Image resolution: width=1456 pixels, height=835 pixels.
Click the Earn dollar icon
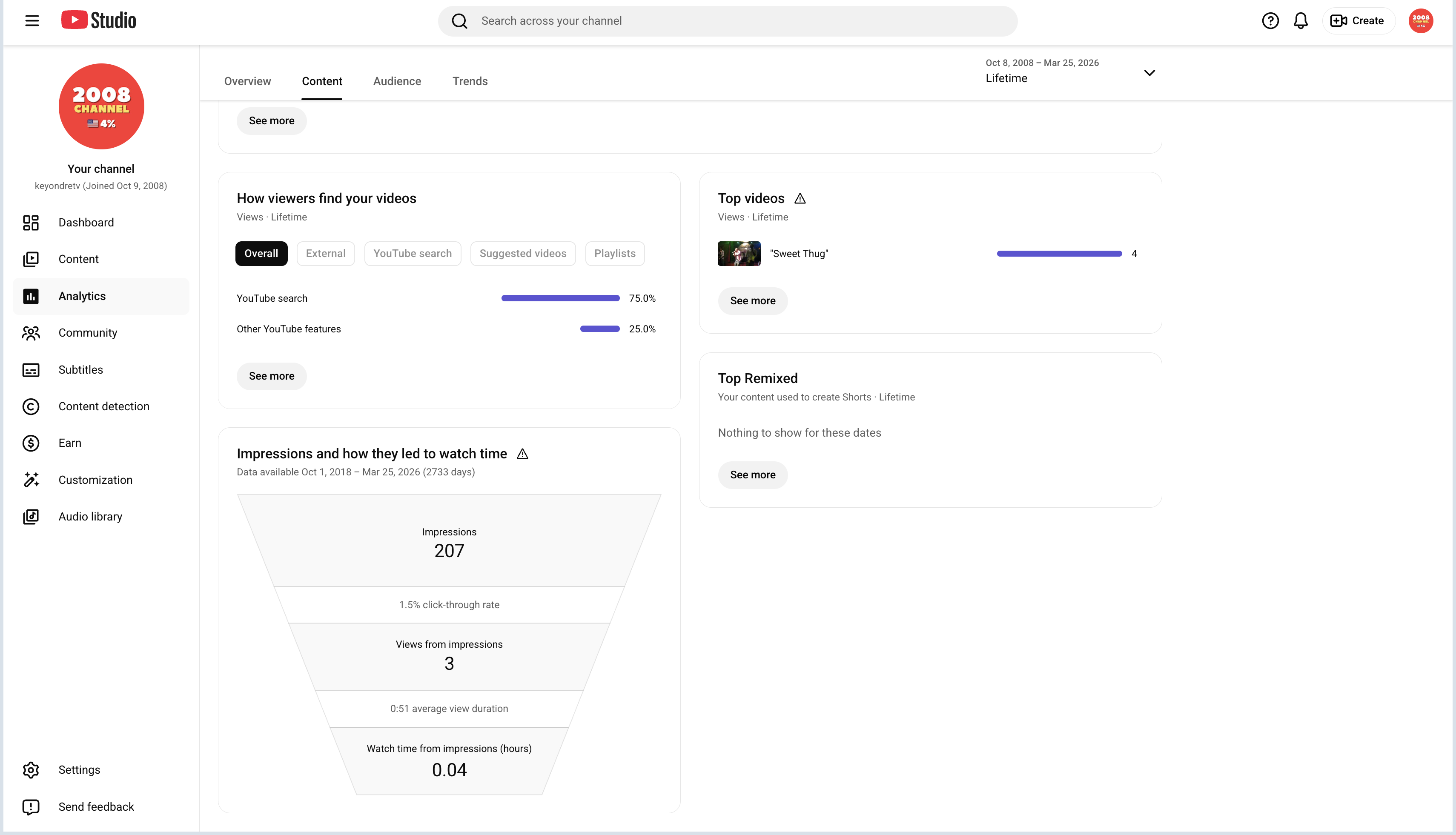point(31,443)
